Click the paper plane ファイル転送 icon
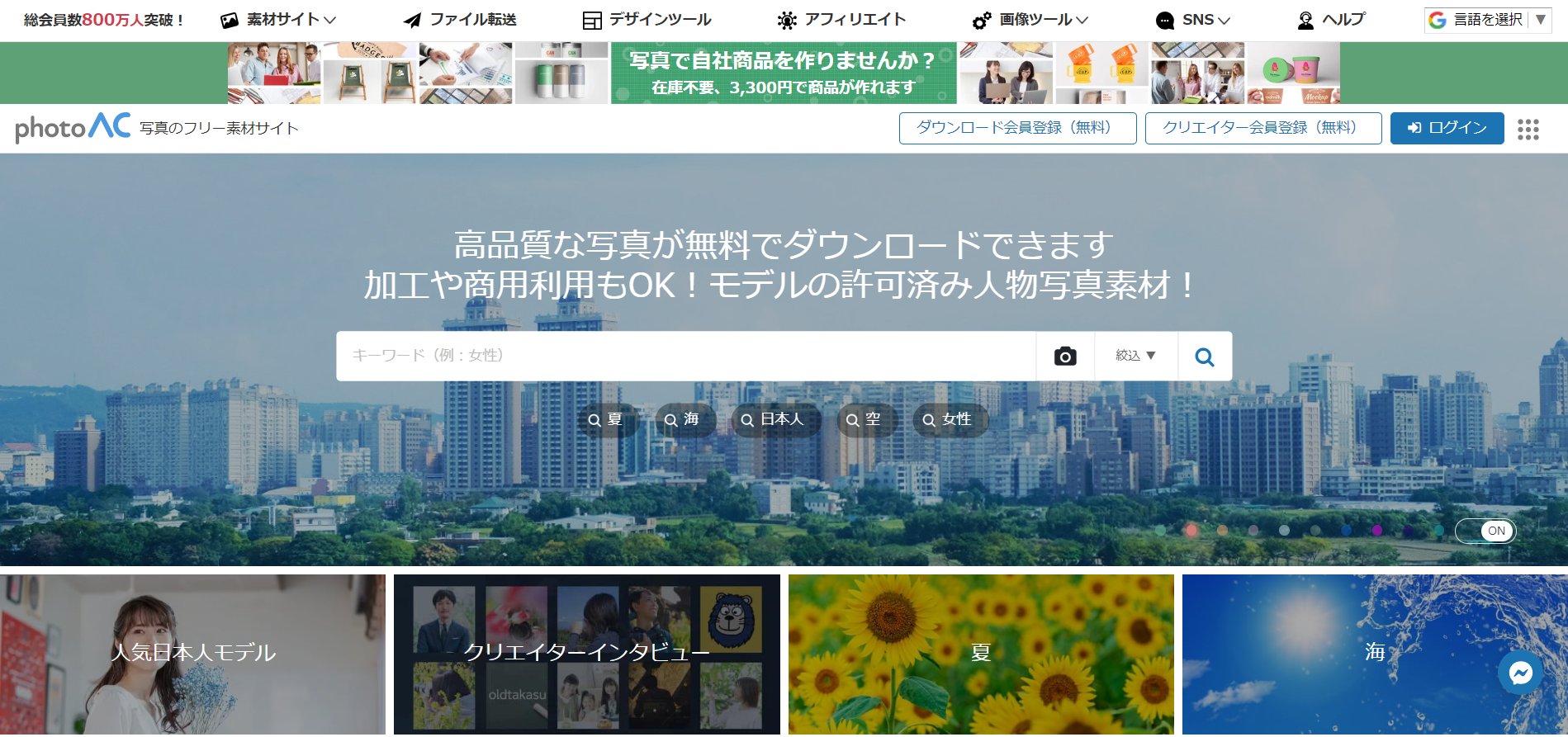1568x737 pixels. click(412, 21)
